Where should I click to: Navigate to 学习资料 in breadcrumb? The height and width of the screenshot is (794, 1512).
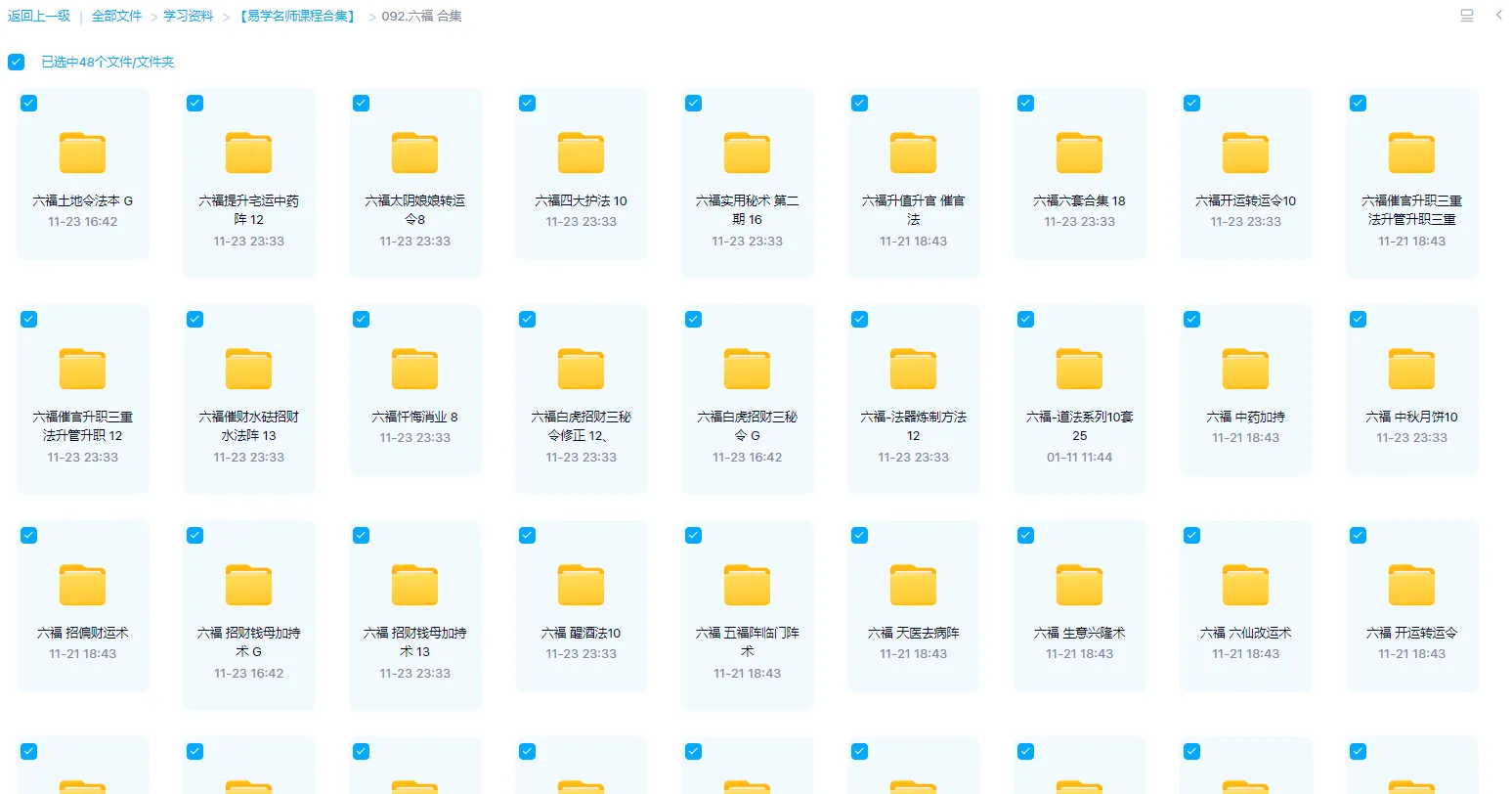coord(189,16)
